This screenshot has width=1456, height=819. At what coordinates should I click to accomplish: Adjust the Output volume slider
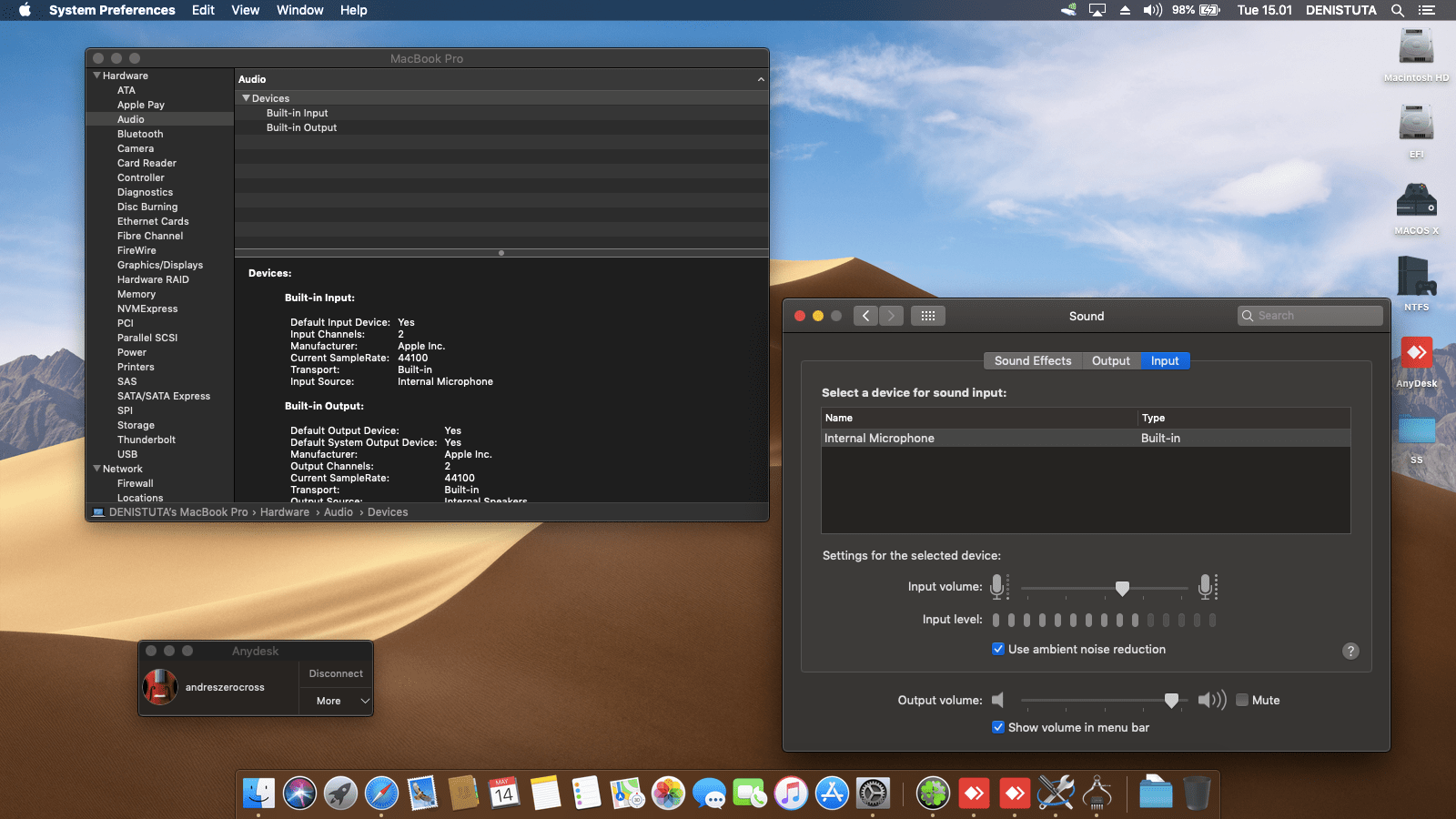(1171, 700)
